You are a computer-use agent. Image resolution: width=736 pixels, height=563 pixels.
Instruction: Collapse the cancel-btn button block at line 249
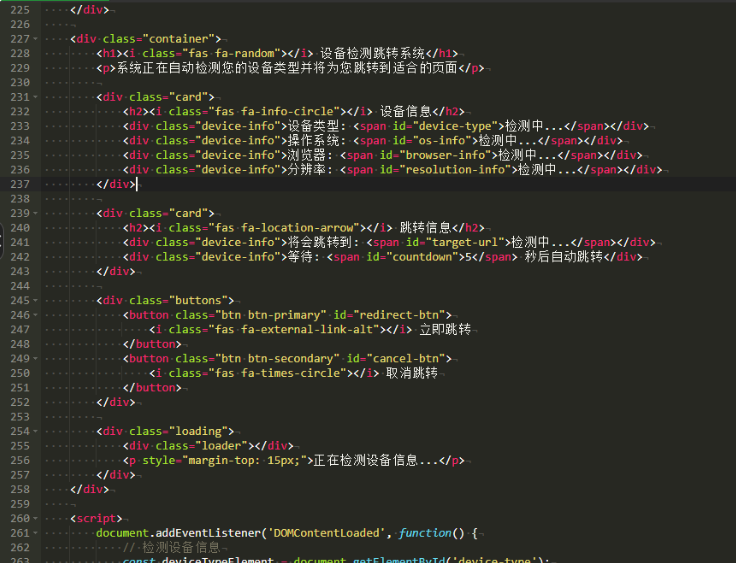(x=36, y=359)
